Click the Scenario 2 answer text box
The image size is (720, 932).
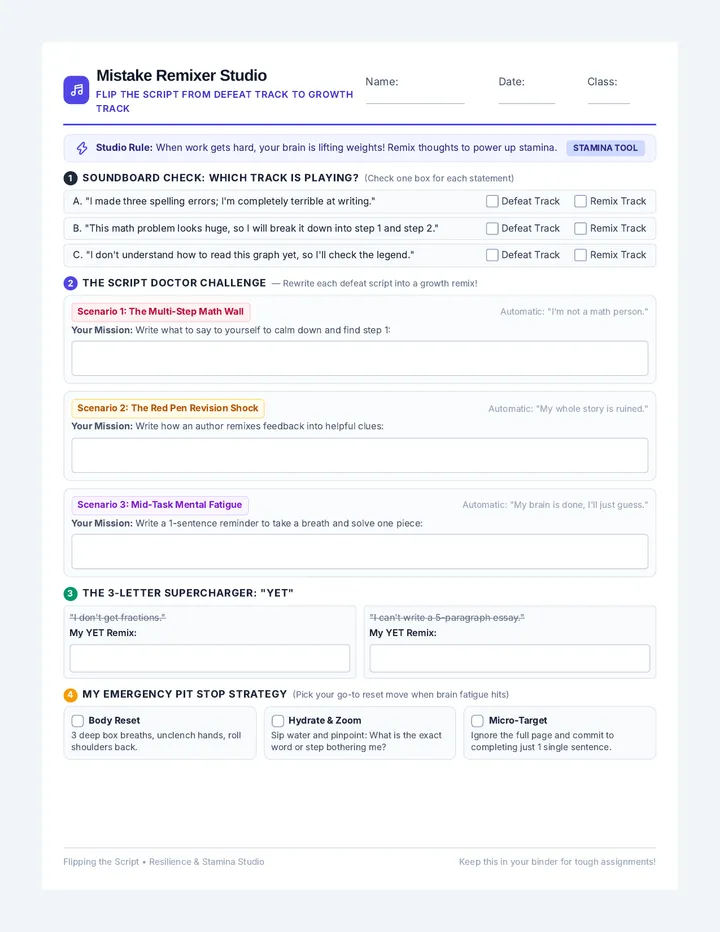pyautogui.click(x=360, y=455)
